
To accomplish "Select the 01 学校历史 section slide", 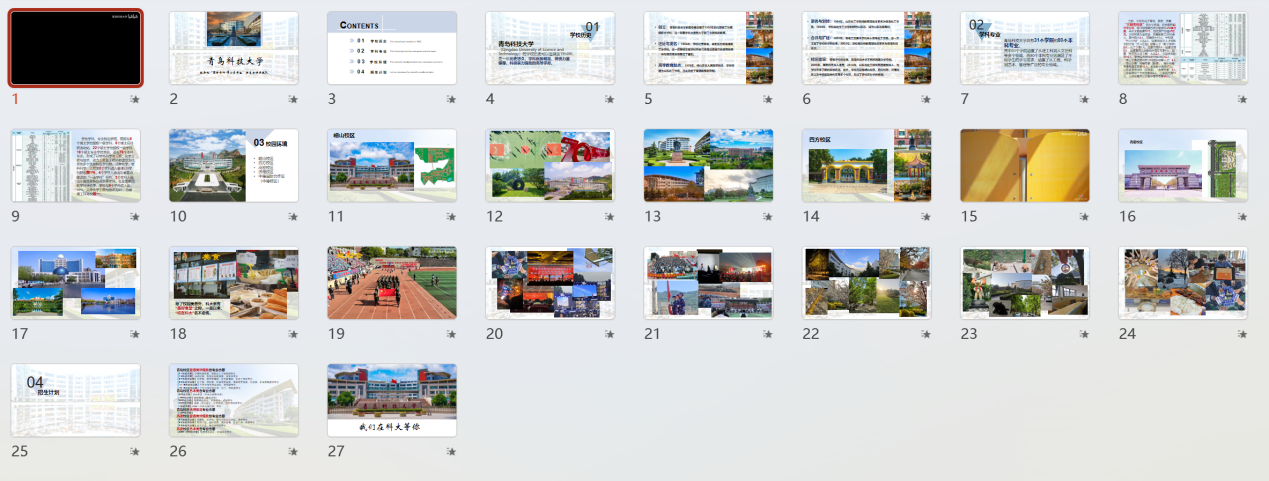I will (x=550, y=48).
